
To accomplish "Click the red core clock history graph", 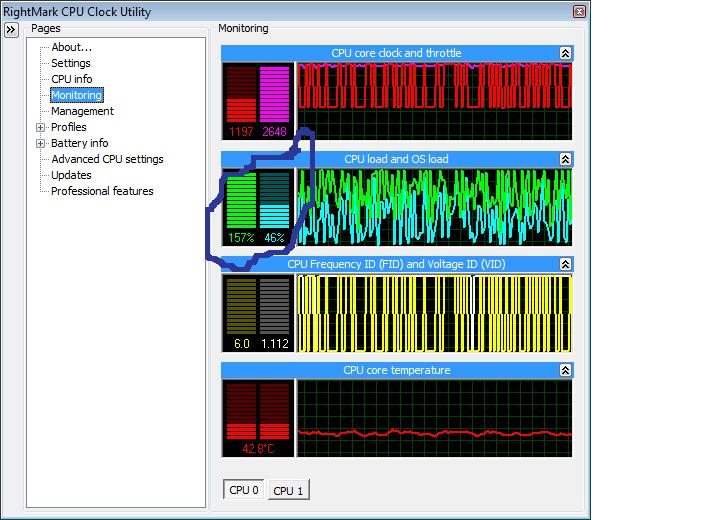I will 434,101.
